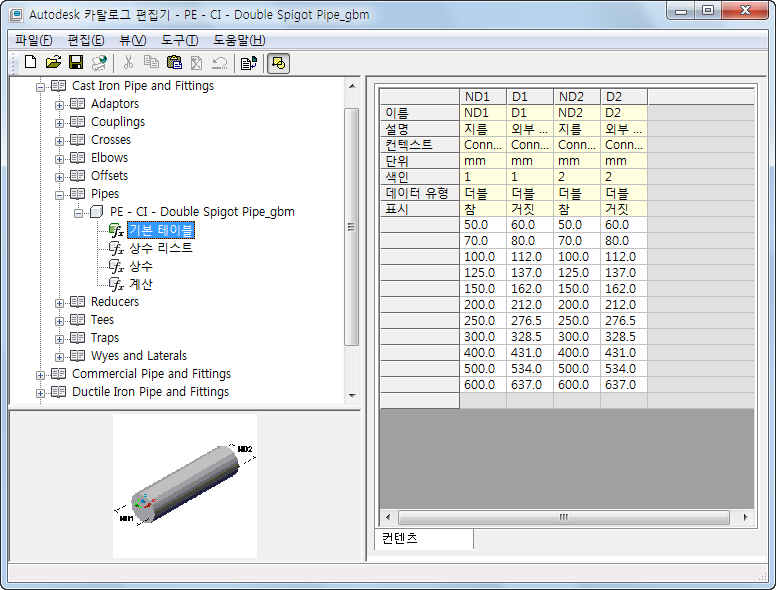This screenshot has height=590, width=776.
Task: Click the tree panel scroll up arrow
Action: 352,86
